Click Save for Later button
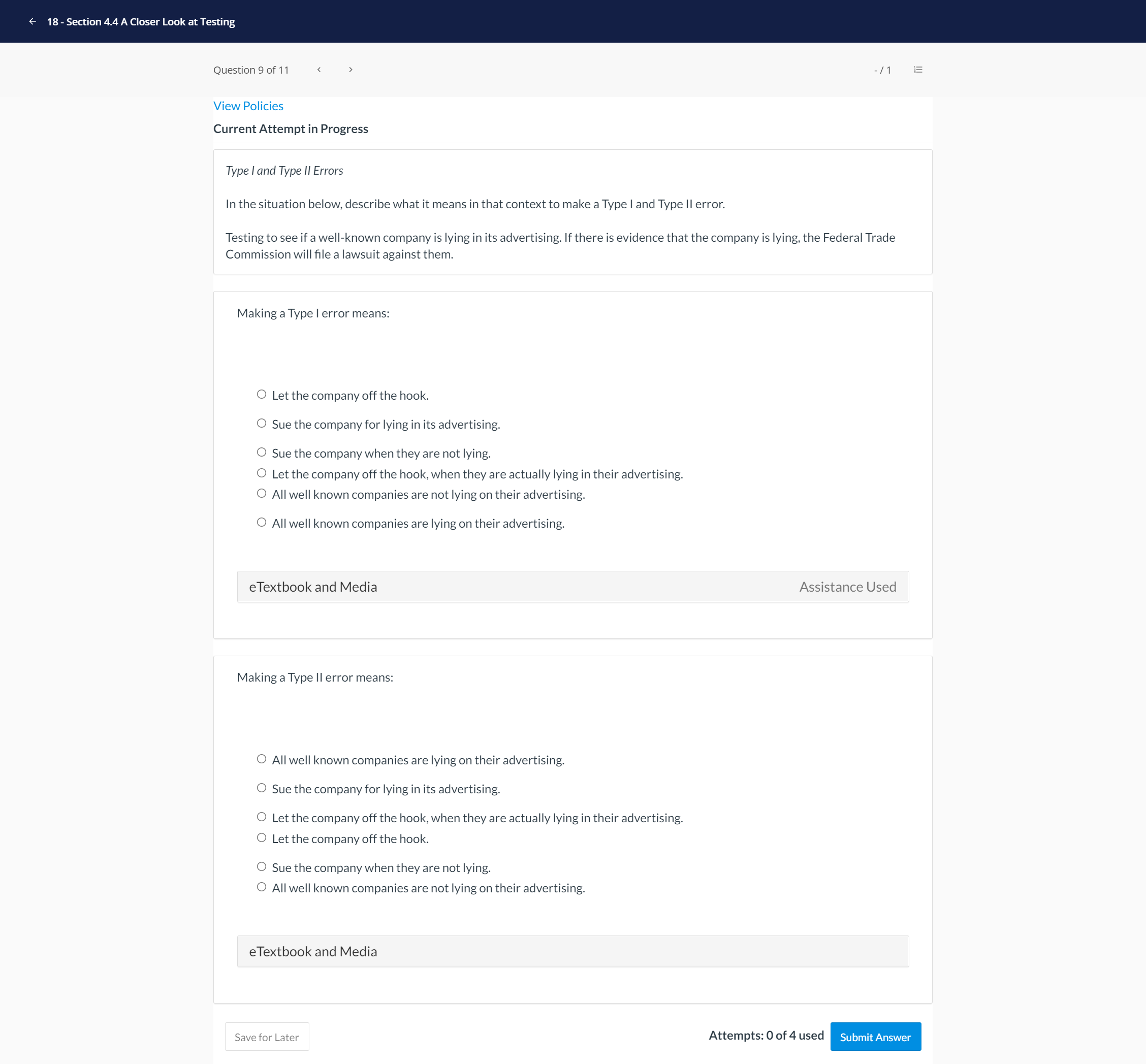 (x=267, y=1037)
